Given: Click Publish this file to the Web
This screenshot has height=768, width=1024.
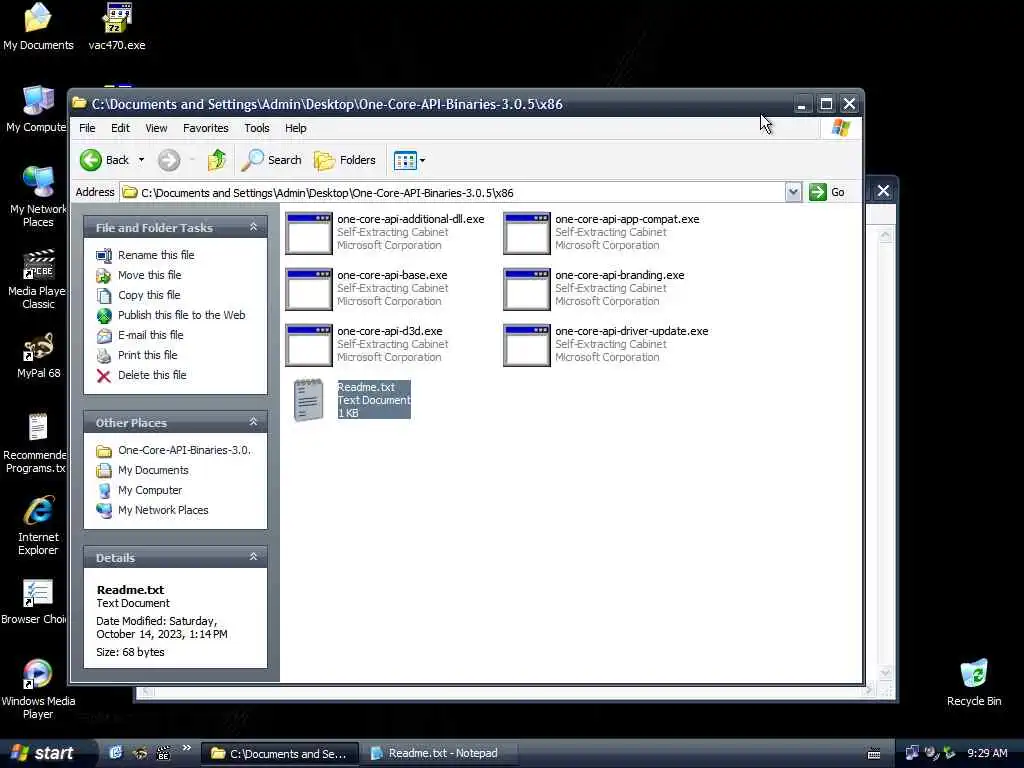Looking at the screenshot, I should coord(170,315).
